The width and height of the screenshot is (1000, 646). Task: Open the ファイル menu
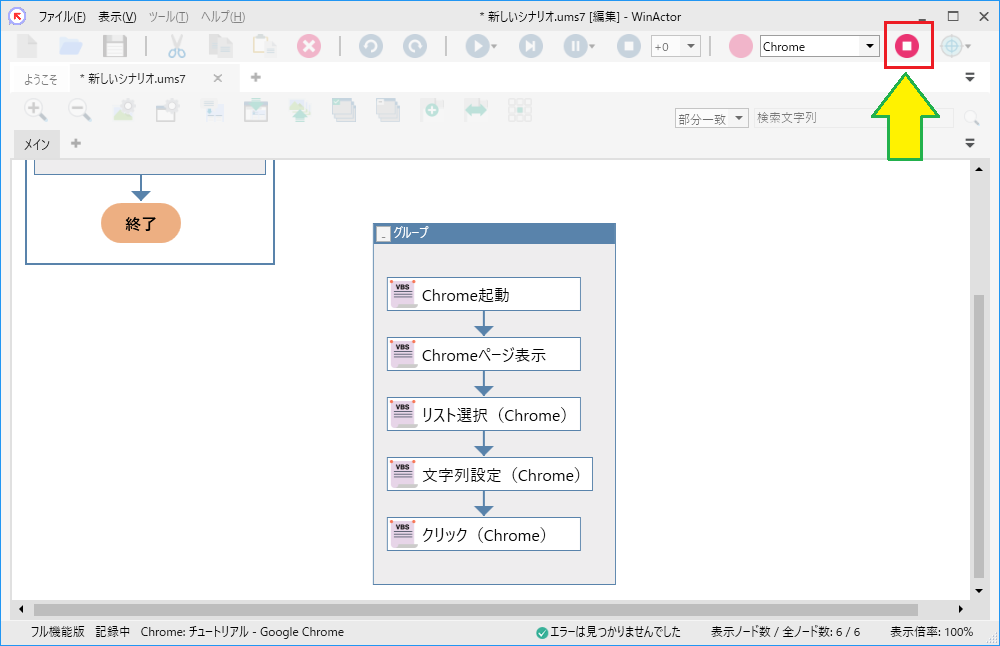[x=62, y=17]
